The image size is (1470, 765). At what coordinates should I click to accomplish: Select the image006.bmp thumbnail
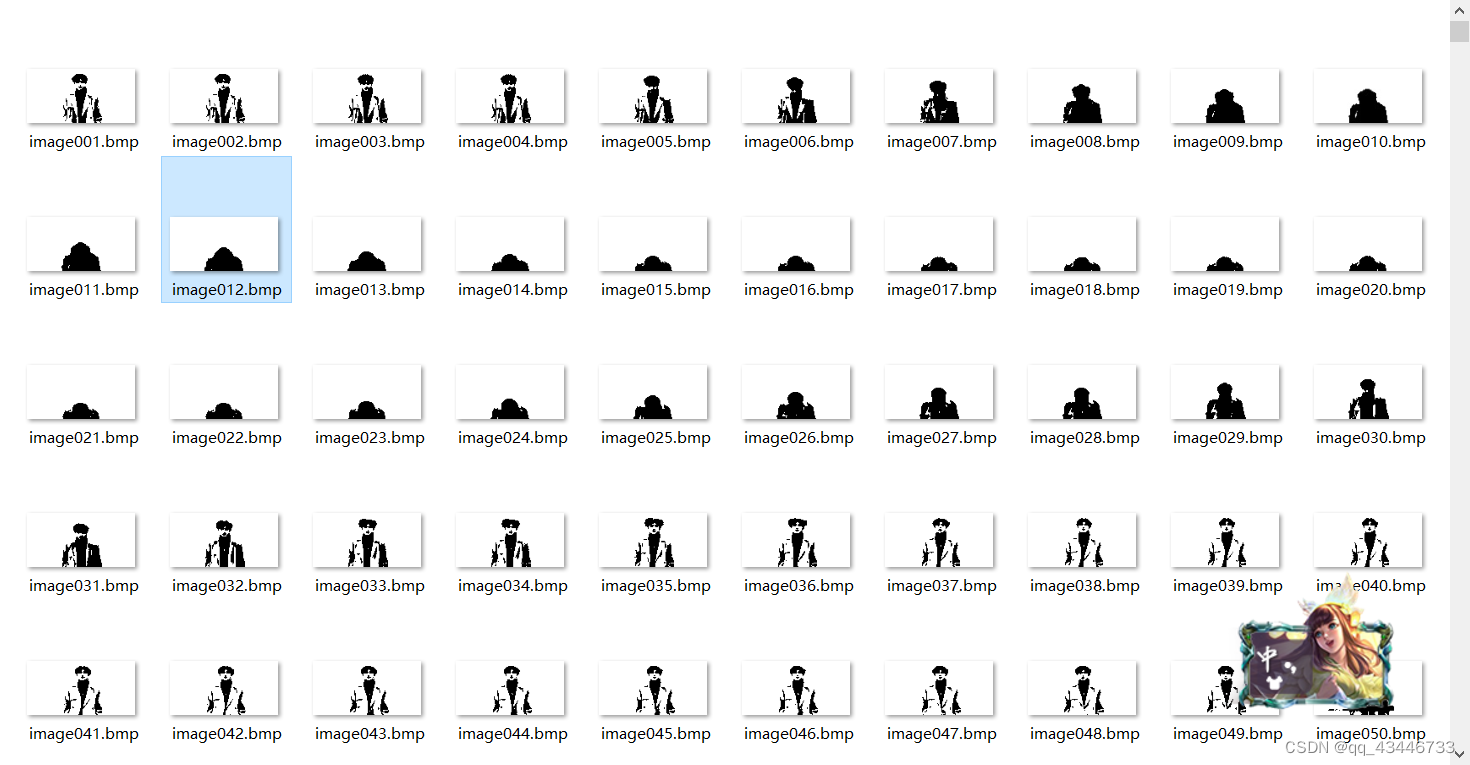pyautogui.click(x=796, y=96)
